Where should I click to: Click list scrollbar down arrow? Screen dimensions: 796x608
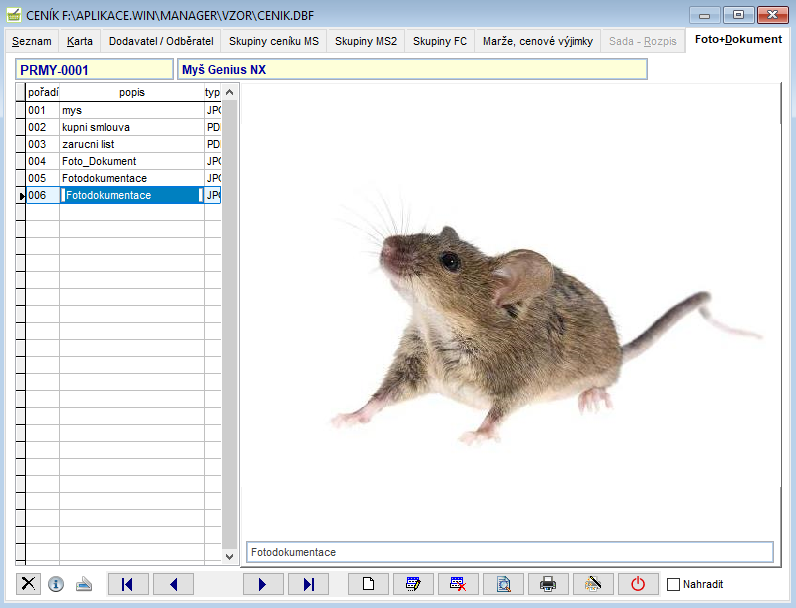pos(229,556)
